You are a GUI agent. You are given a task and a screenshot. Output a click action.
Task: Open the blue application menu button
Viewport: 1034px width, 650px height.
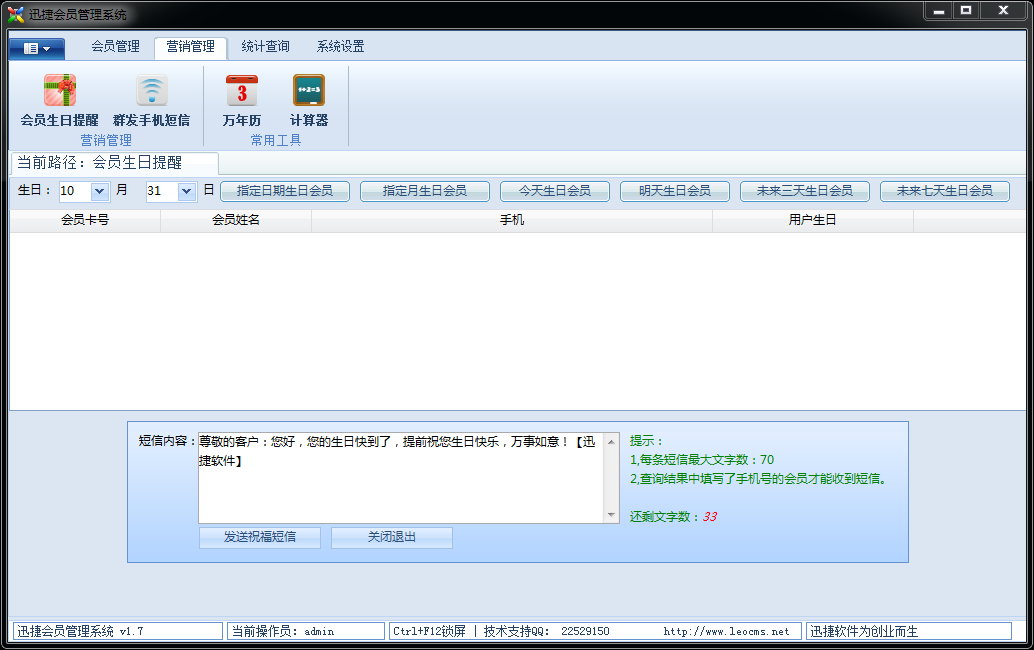click(37, 48)
